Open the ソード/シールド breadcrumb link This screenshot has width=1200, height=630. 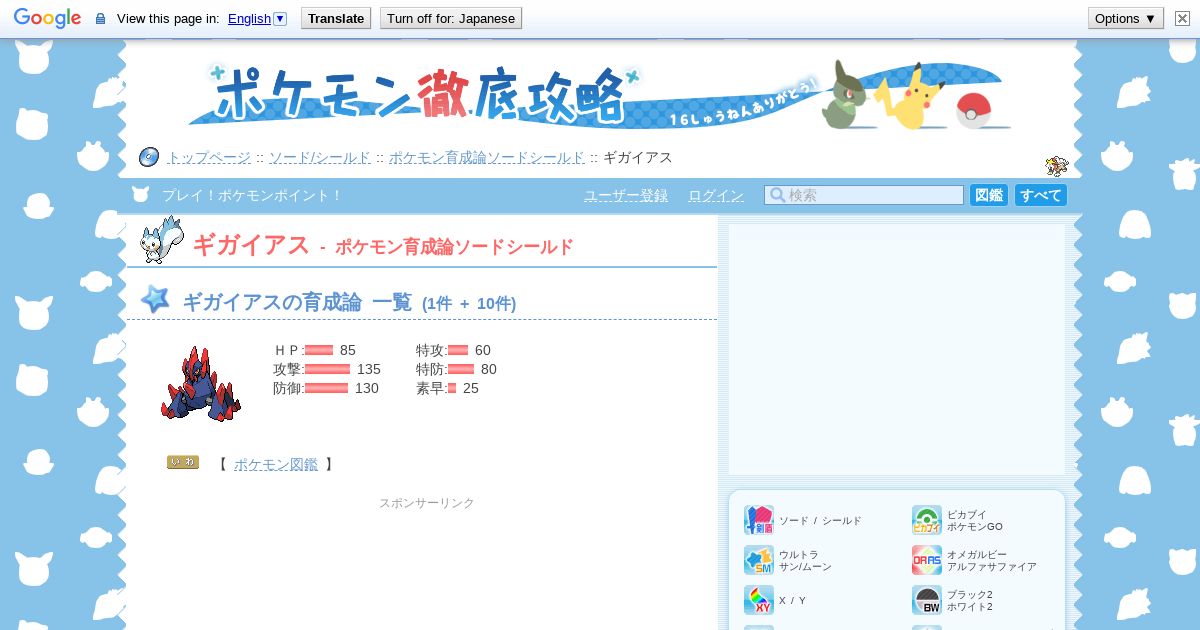click(x=319, y=157)
